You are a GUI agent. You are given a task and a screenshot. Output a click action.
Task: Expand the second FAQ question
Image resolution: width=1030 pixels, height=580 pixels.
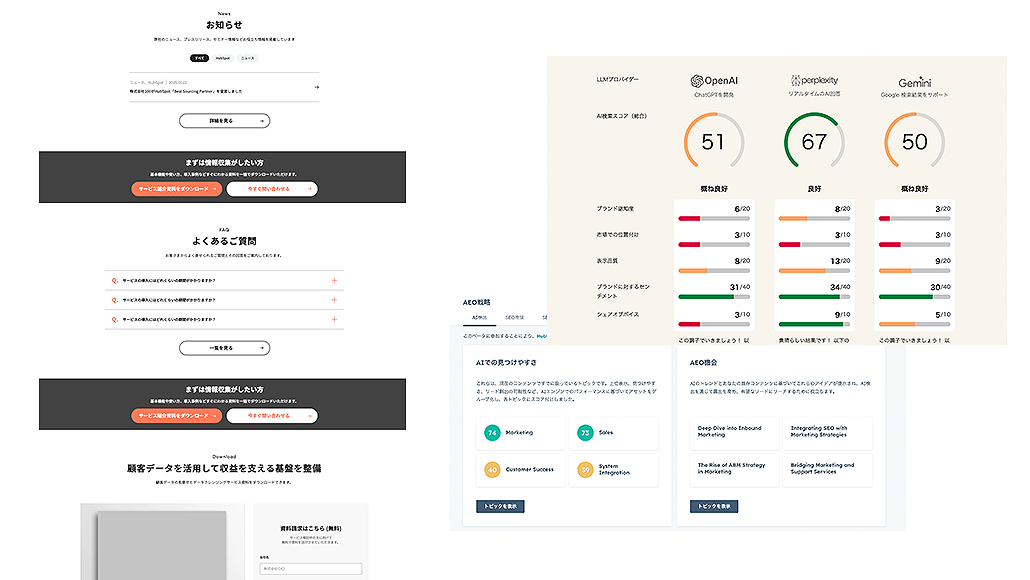pos(334,300)
